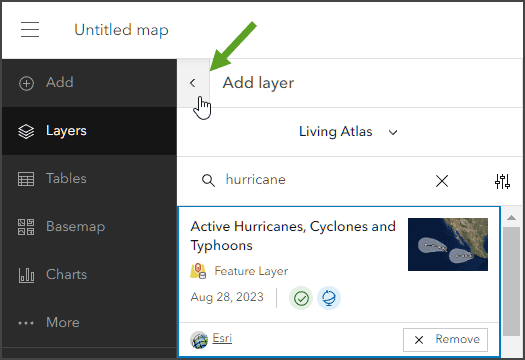Screen dimensions: 525x360
Task: Click the Add layer heading
Action: [258, 83]
